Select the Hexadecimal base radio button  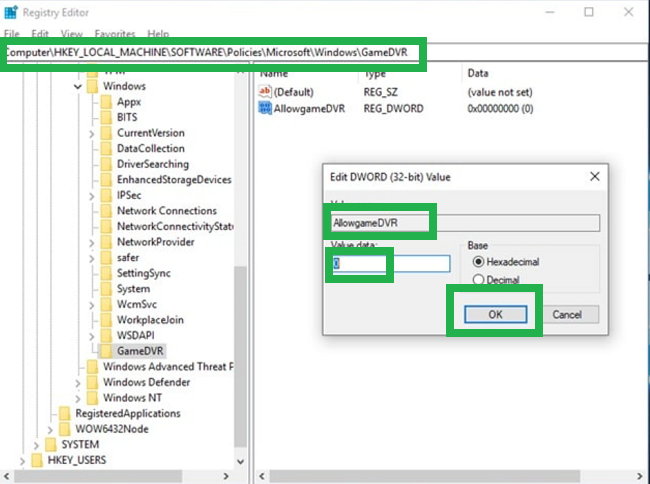(x=478, y=262)
